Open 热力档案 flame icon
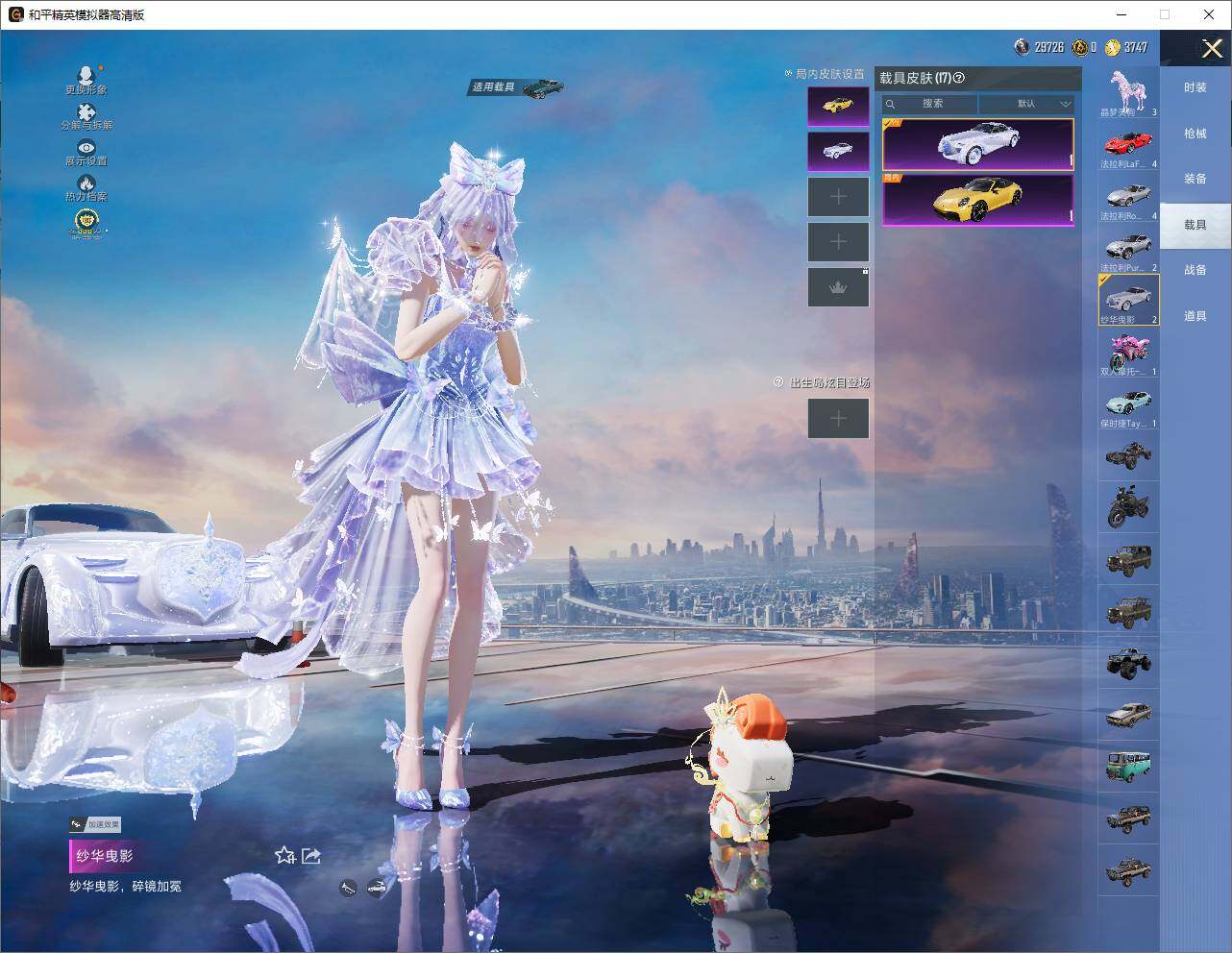Image resolution: width=1232 pixels, height=953 pixels. coord(86,188)
